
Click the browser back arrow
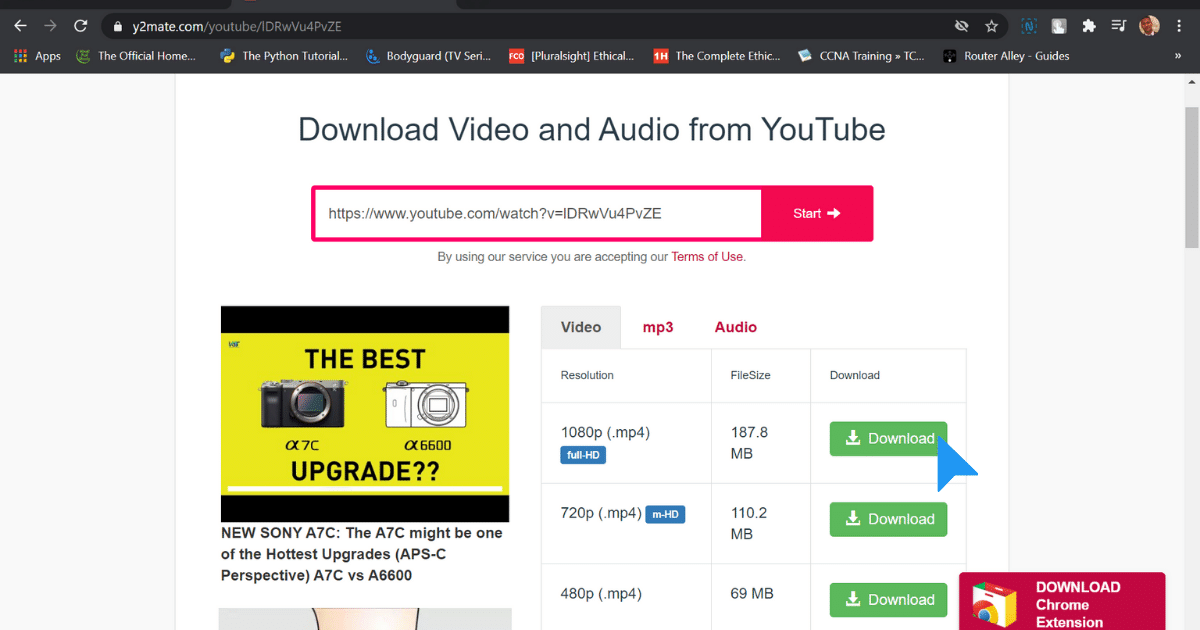pyautogui.click(x=20, y=26)
